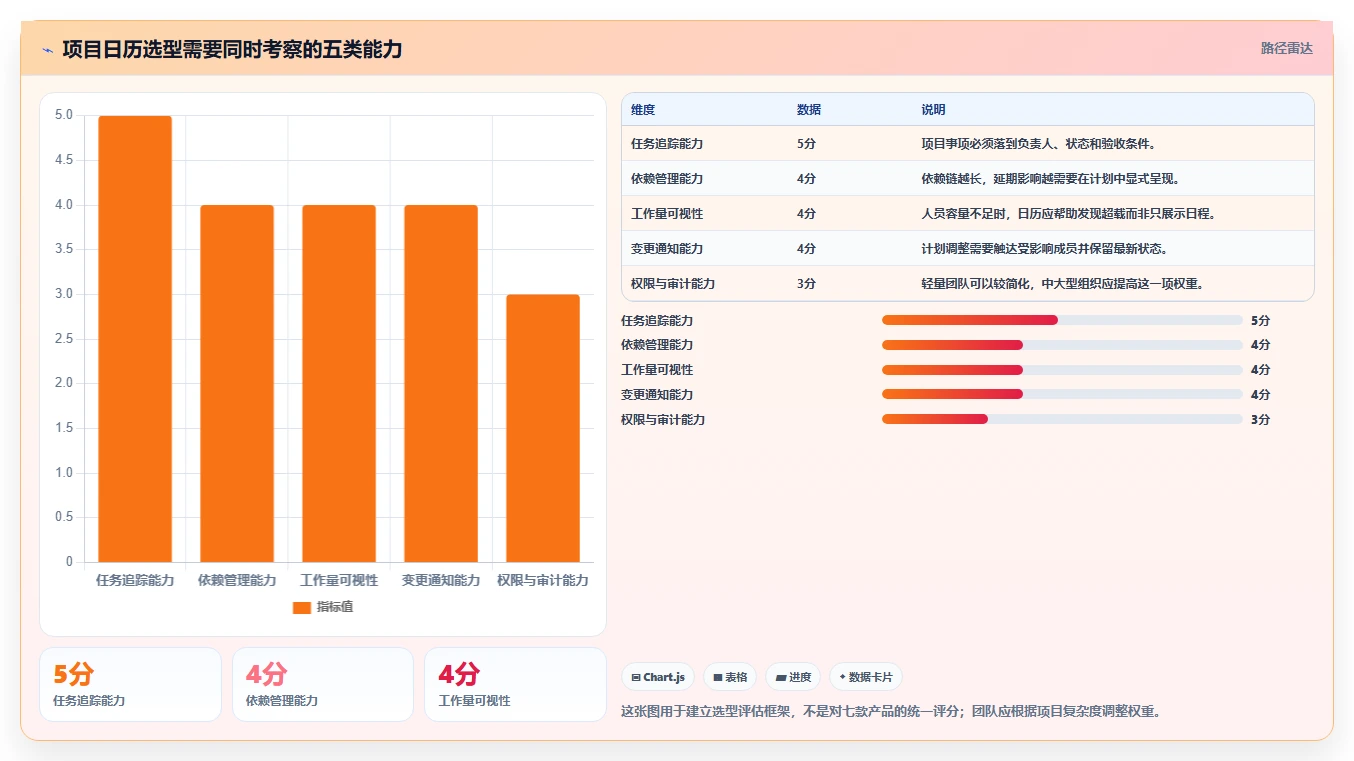
Task: Click the 数据卡片 tag chip
Action: 866,677
